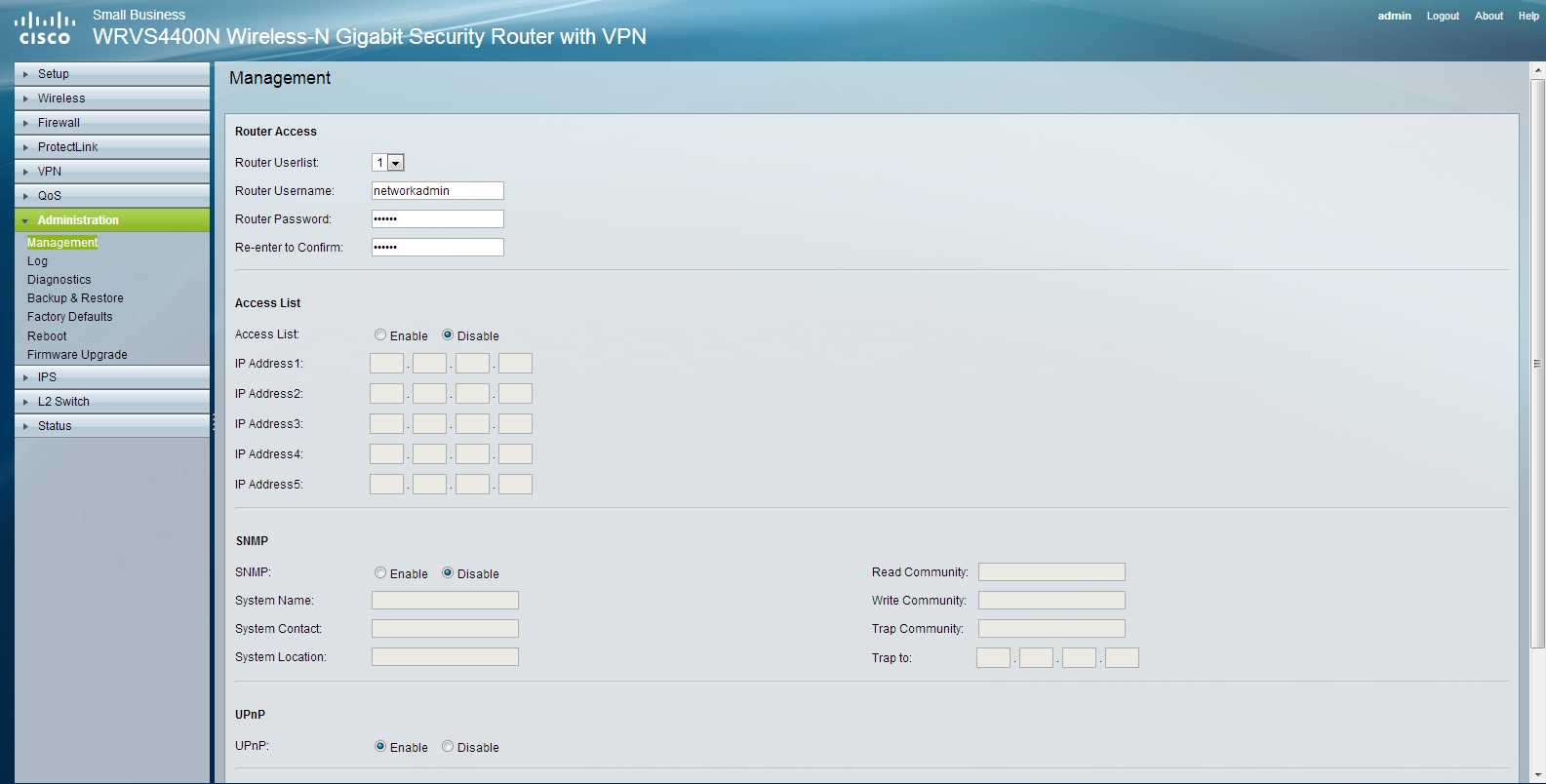Click the Logout link
This screenshot has width=1546, height=784.
click(1443, 16)
